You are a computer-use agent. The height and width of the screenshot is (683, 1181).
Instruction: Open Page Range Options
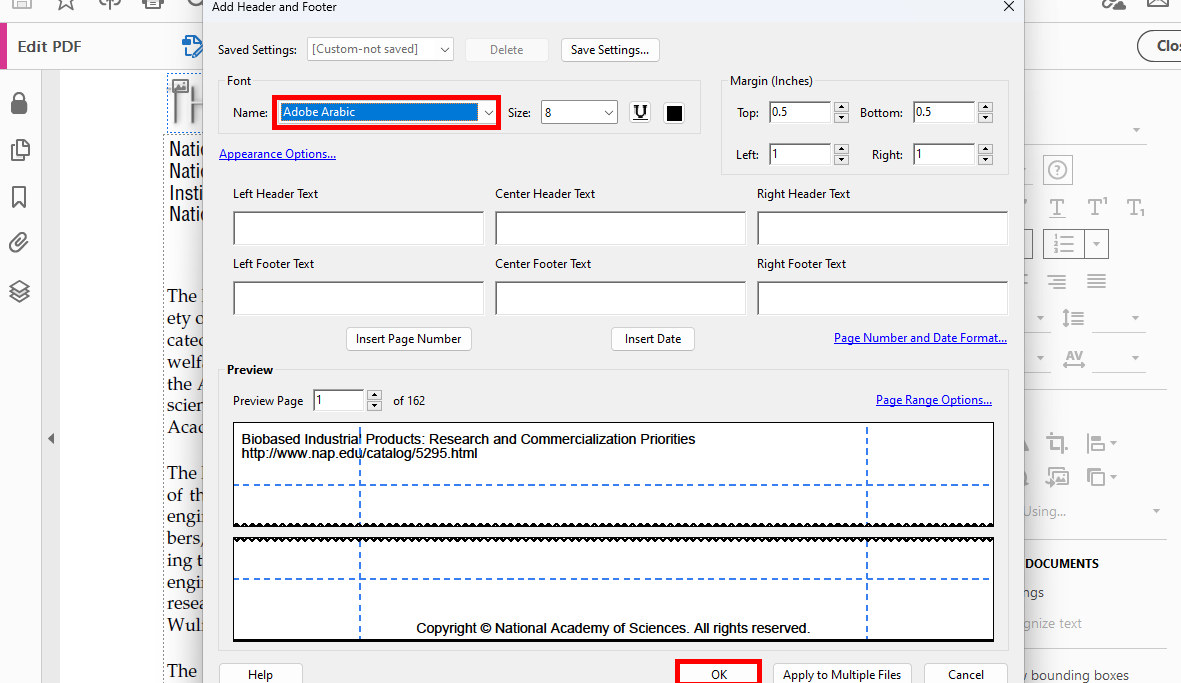point(933,399)
